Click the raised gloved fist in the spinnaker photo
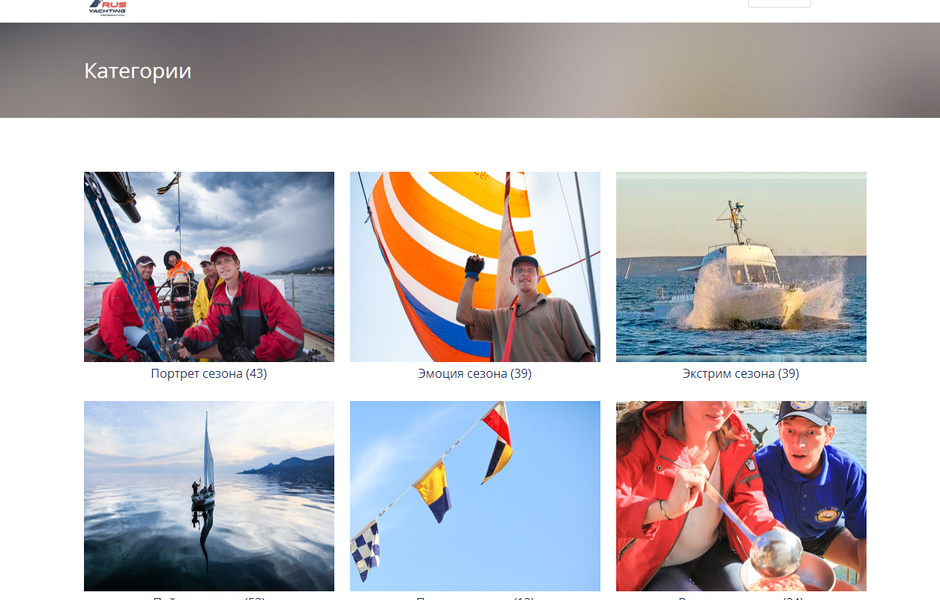 474,267
